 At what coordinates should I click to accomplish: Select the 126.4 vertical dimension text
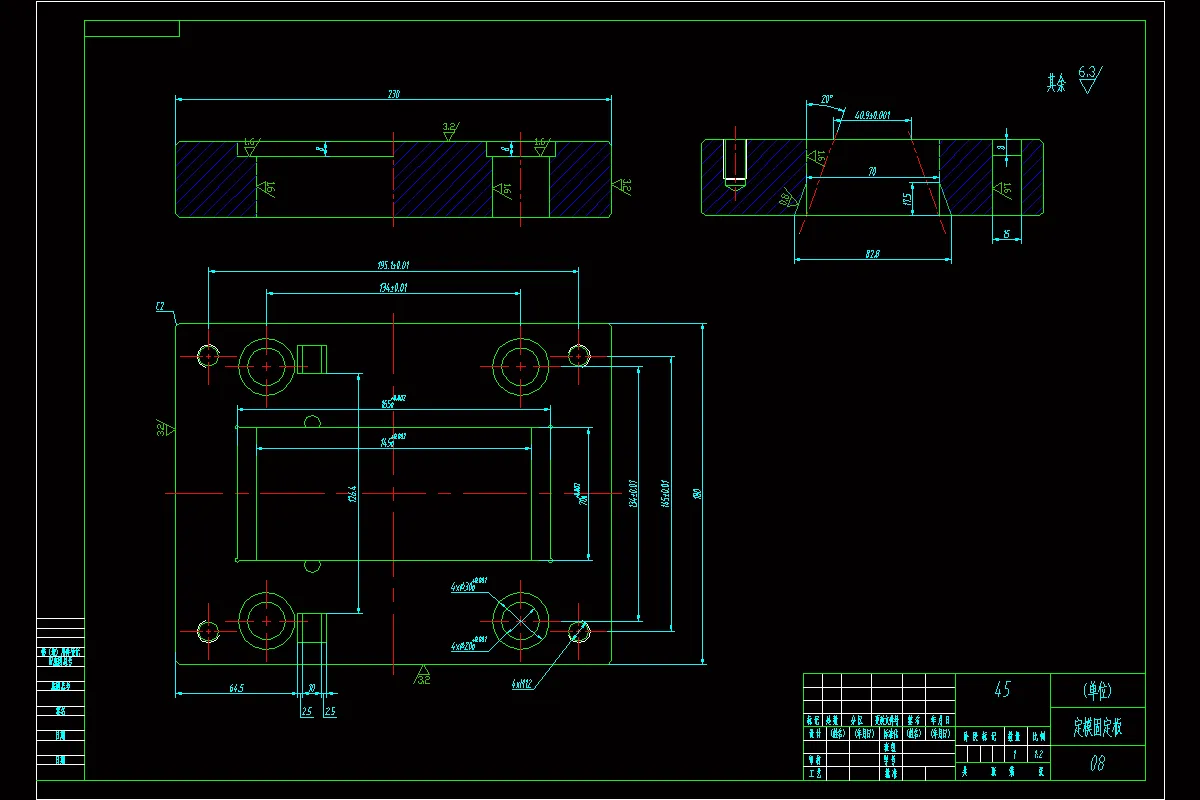[x=351, y=495]
